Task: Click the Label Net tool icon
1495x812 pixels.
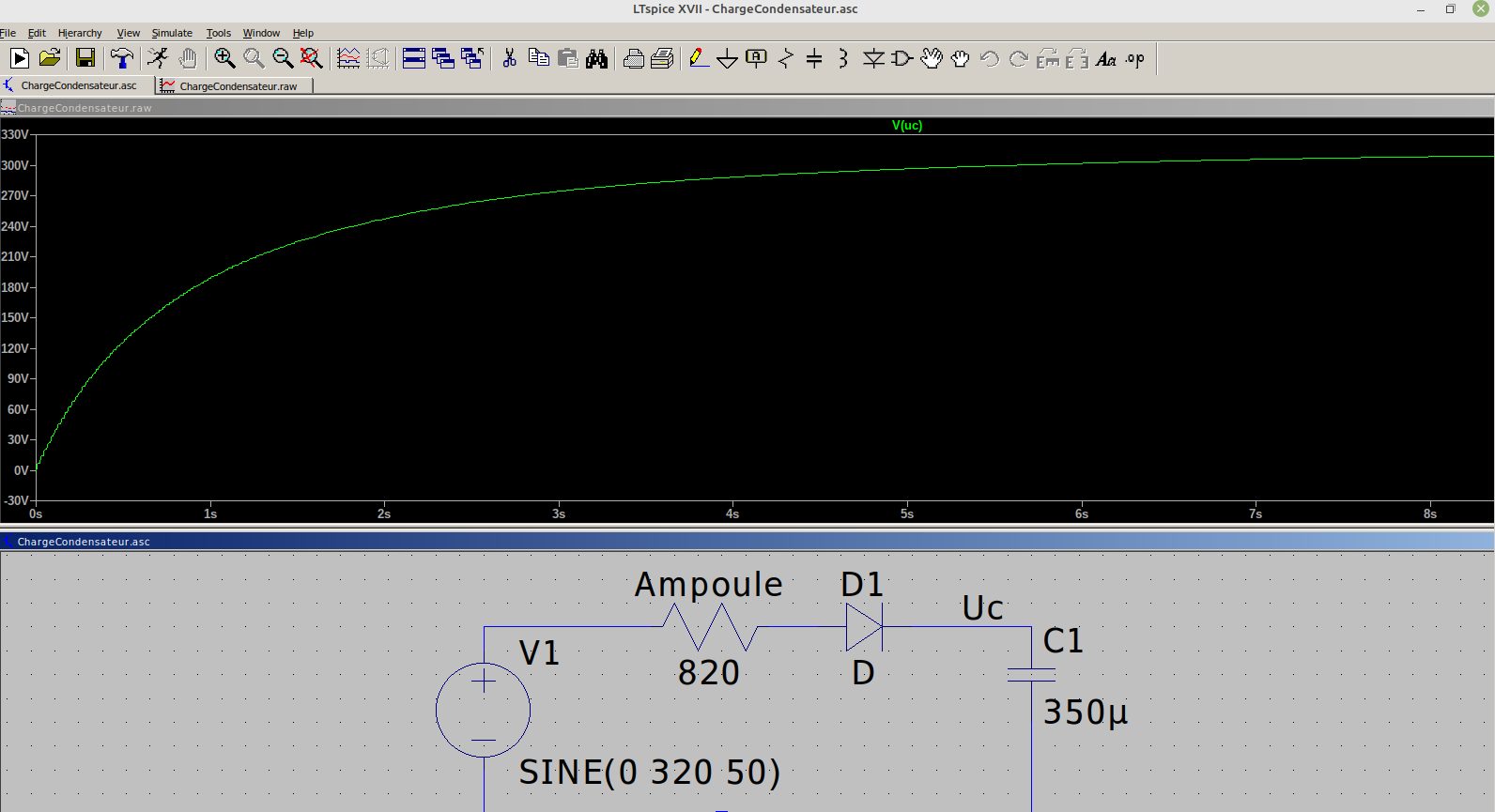Action: pos(756,58)
